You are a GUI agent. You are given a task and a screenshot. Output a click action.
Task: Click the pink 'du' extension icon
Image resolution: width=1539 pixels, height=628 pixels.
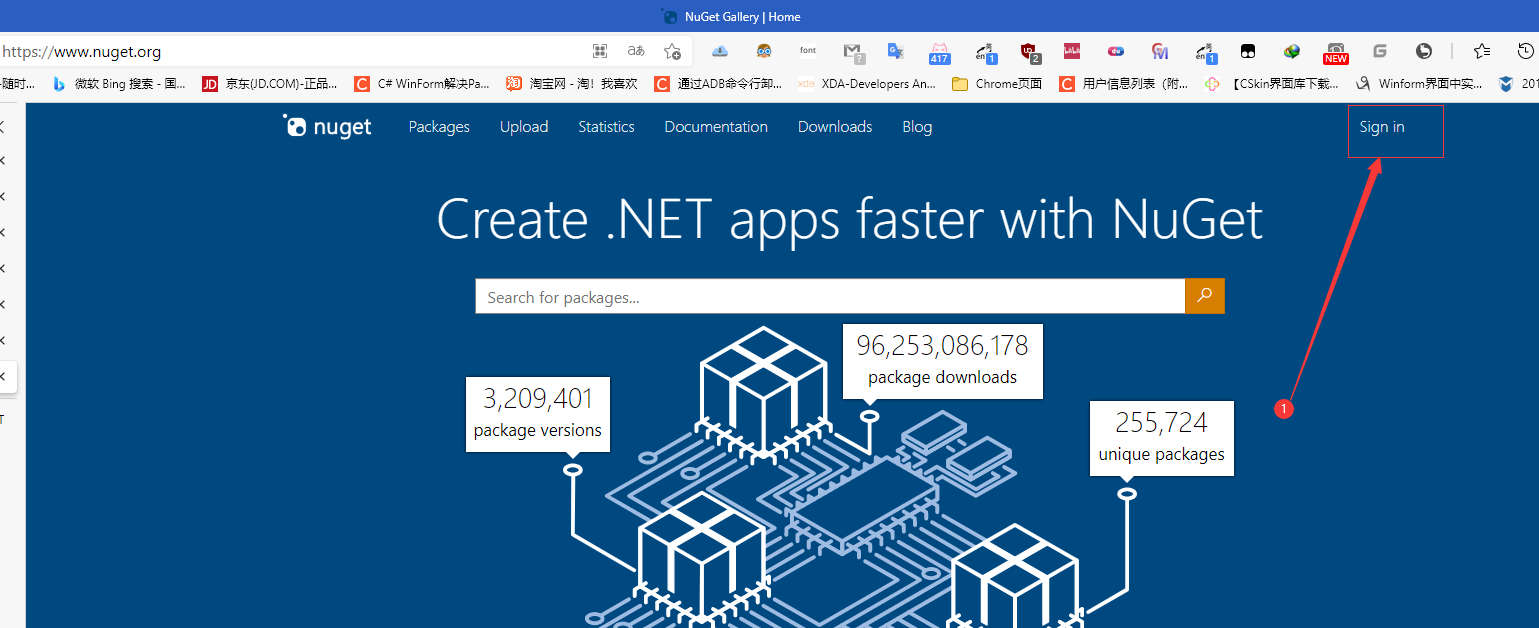click(1116, 51)
